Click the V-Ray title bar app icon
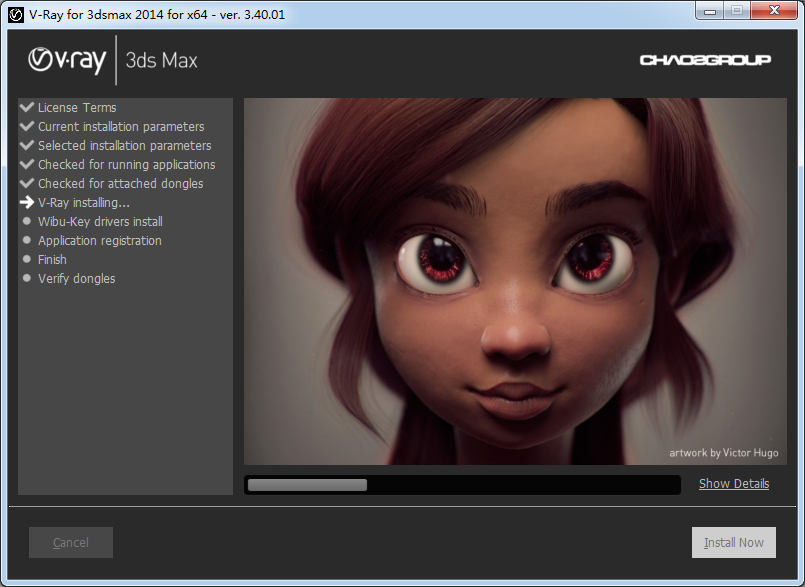Screen dimensions: 805x587 [15, 14]
